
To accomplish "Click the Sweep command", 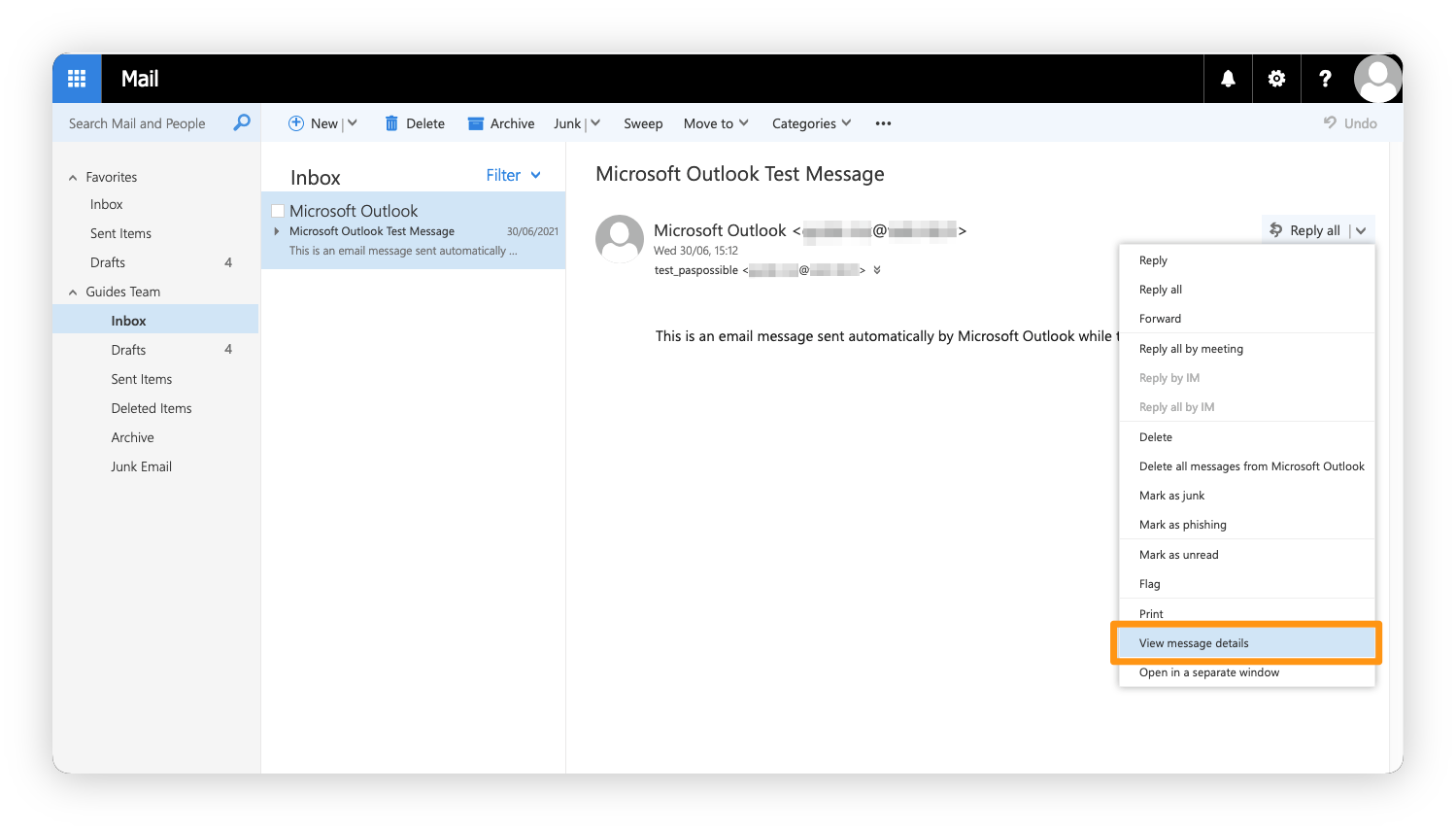I will click(x=643, y=123).
